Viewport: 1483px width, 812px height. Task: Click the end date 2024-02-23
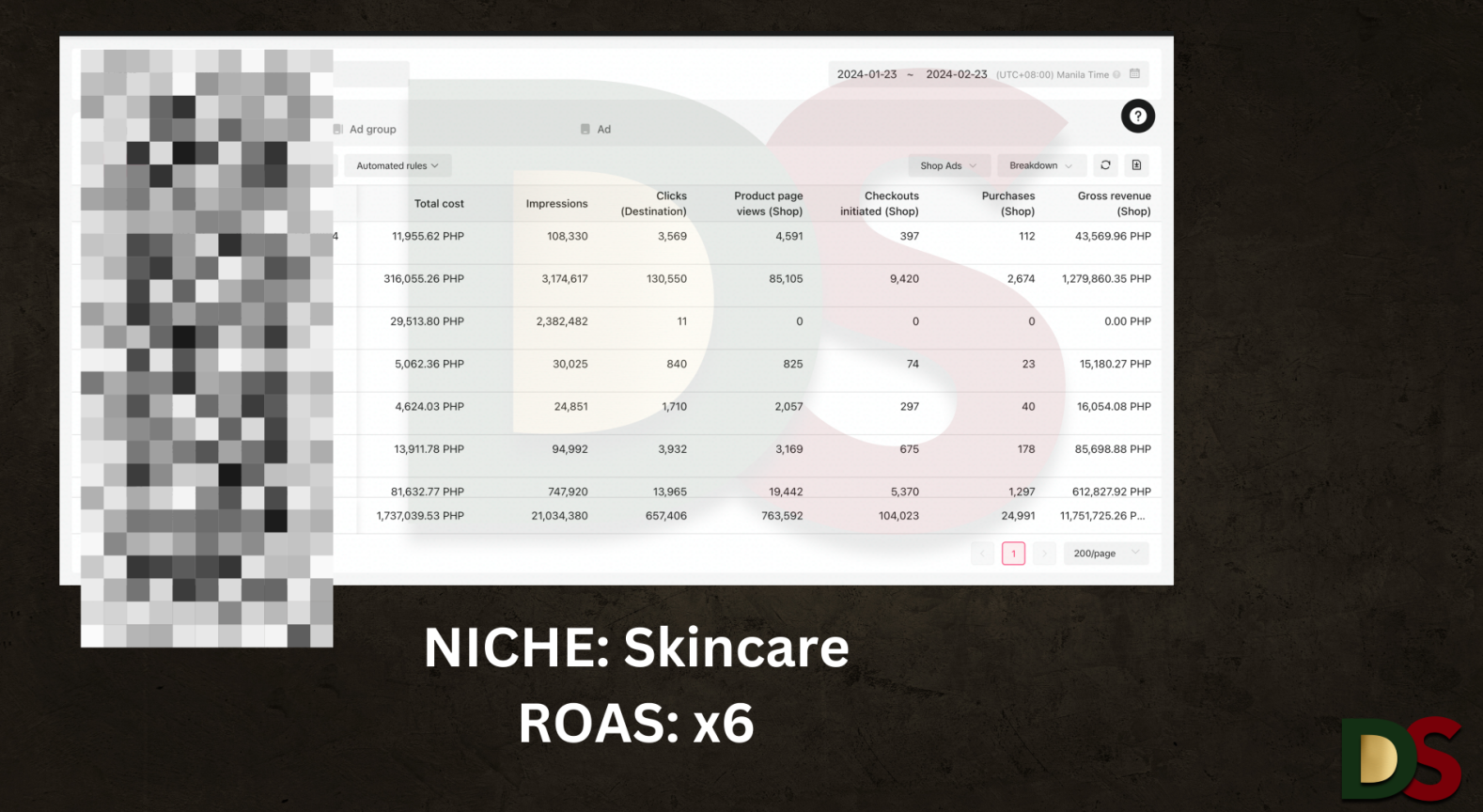click(957, 74)
